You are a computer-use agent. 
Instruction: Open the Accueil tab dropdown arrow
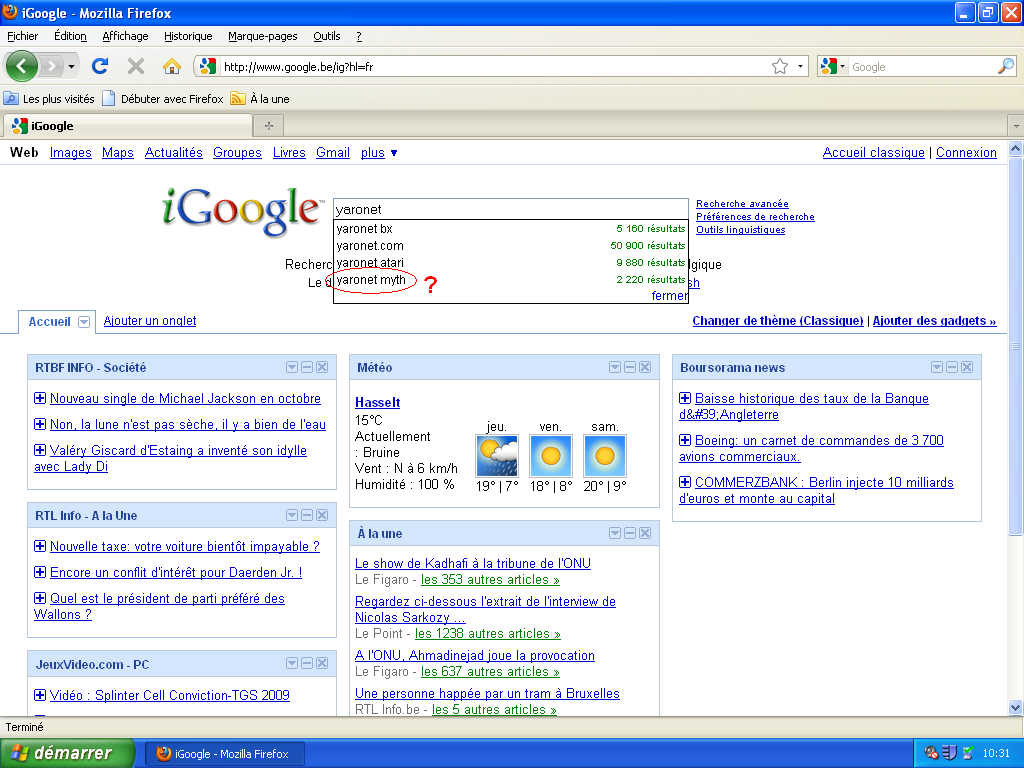click(84, 322)
